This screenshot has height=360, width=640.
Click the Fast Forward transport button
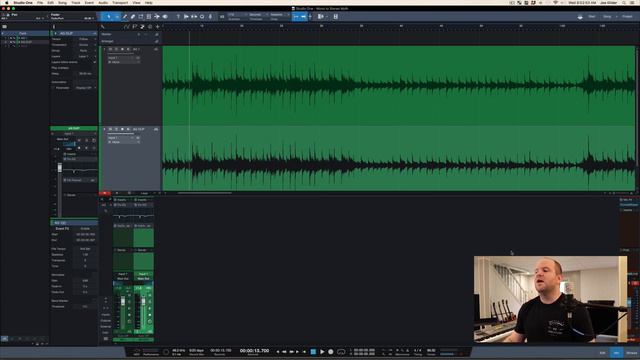tap(291, 351)
